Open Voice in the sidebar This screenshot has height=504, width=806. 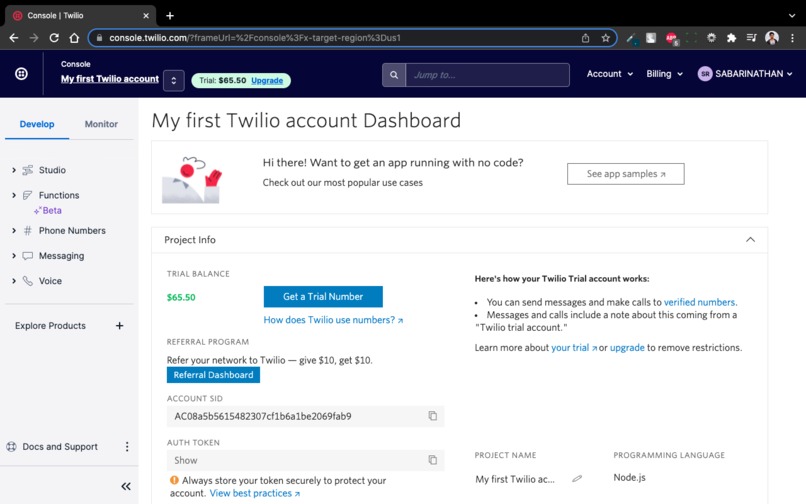tap(50, 281)
